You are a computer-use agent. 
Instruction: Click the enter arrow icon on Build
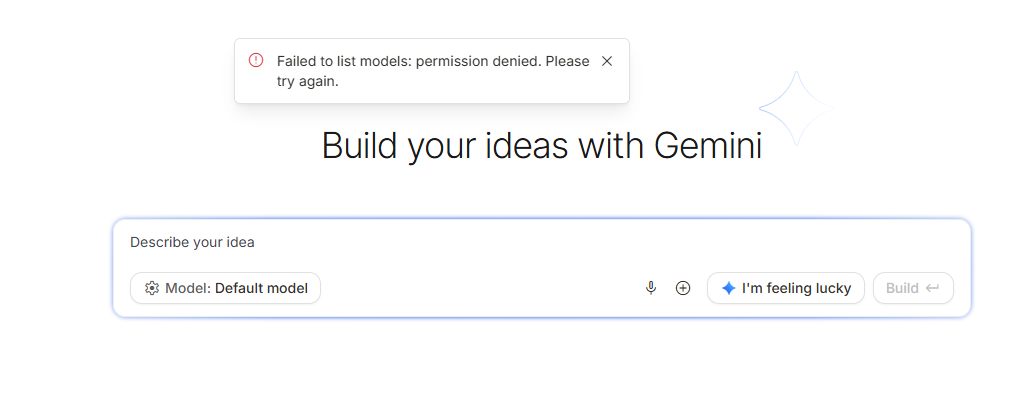(932, 288)
